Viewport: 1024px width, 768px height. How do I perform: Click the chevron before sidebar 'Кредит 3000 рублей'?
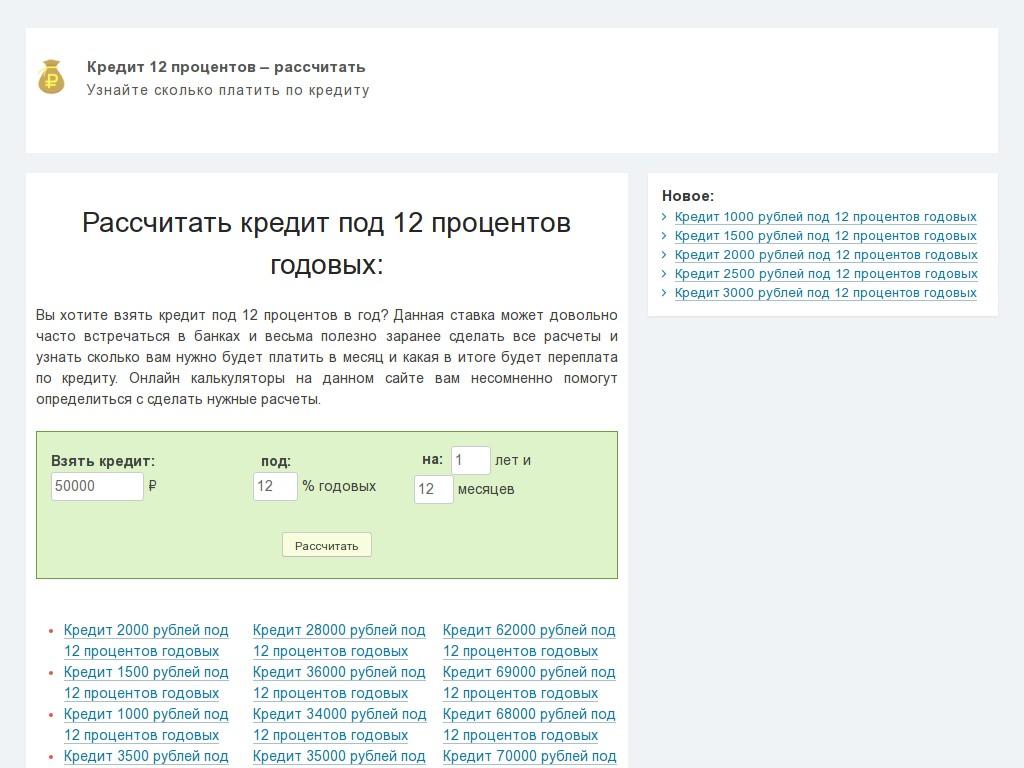(664, 293)
